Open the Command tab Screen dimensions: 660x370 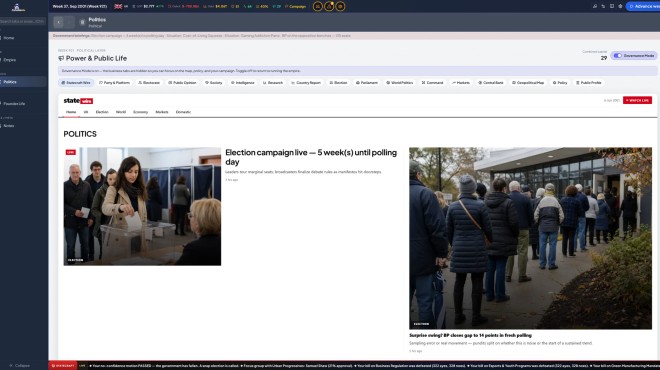click(433, 83)
